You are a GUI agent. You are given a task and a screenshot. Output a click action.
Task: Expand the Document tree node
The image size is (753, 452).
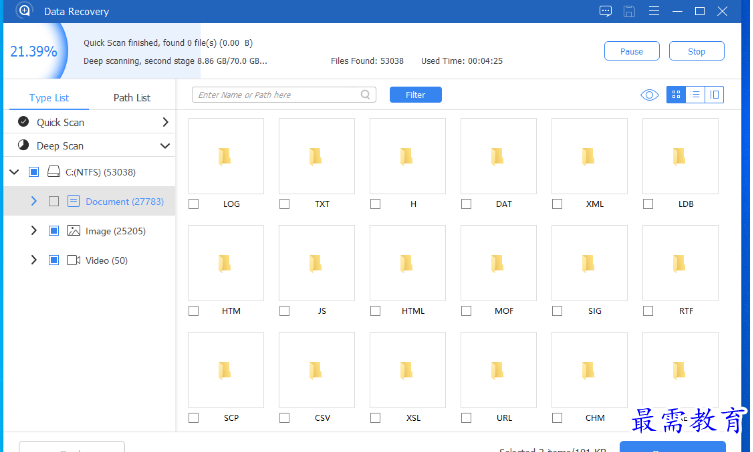34,201
